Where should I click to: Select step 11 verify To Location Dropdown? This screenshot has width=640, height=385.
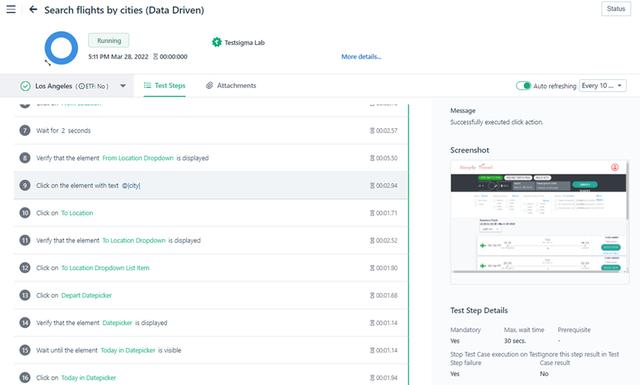click(x=211, y=240)
